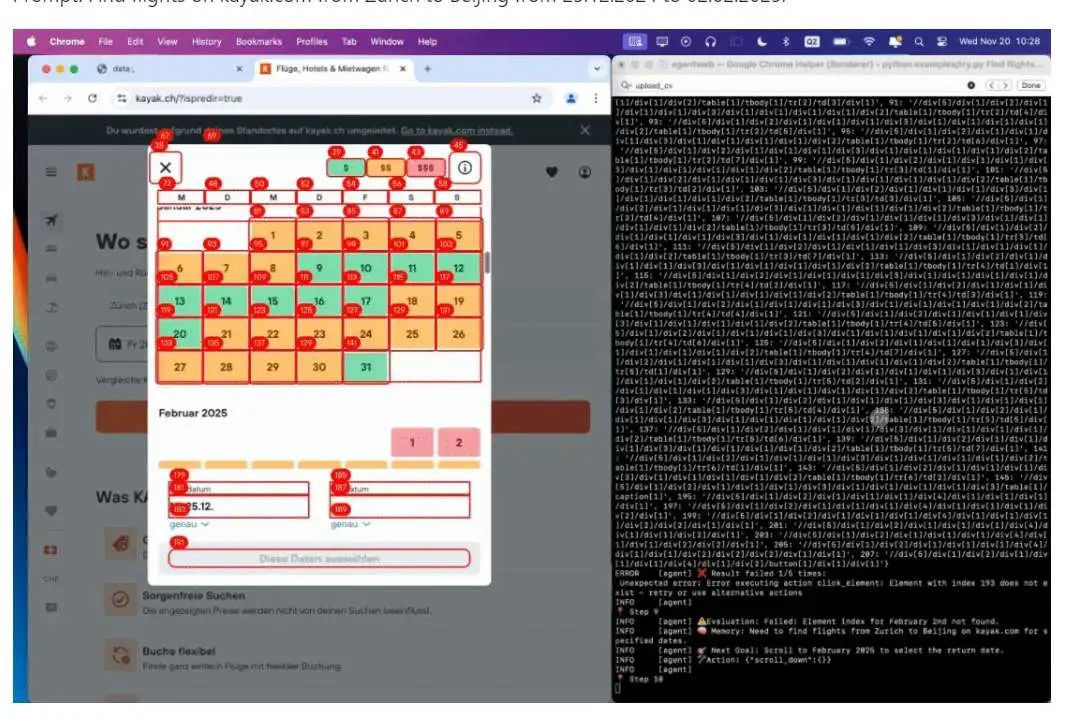Viewport: 1074px width, 728px height.
Task: Click the Swiss flag icon in sidebar
Action: coord(51,550)
